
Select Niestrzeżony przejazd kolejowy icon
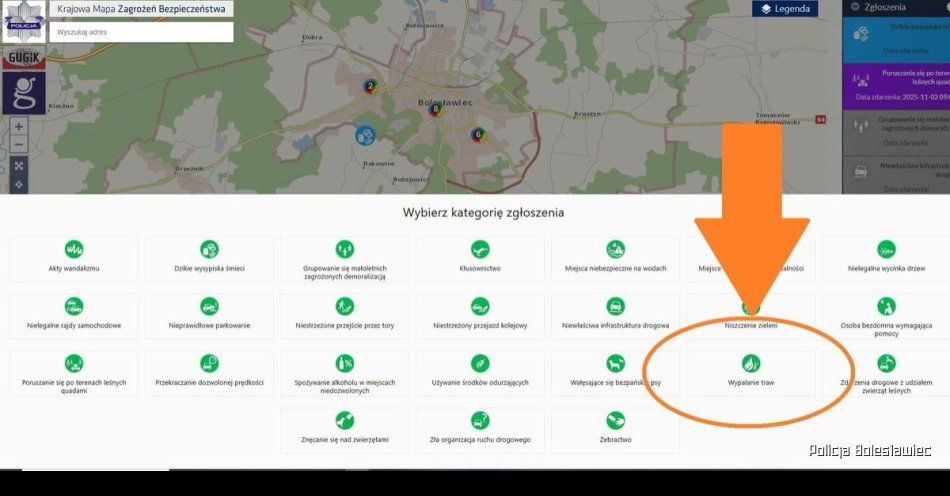(x=480, y=306)
